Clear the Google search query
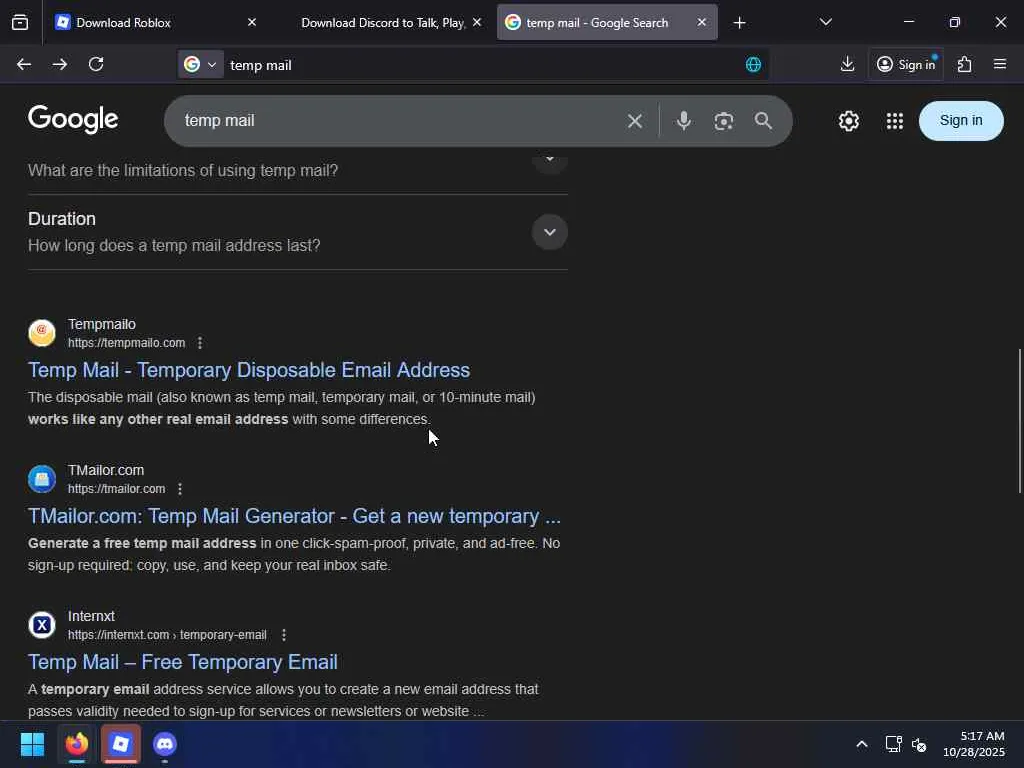The image size is (1024, 768). point(635,121)
